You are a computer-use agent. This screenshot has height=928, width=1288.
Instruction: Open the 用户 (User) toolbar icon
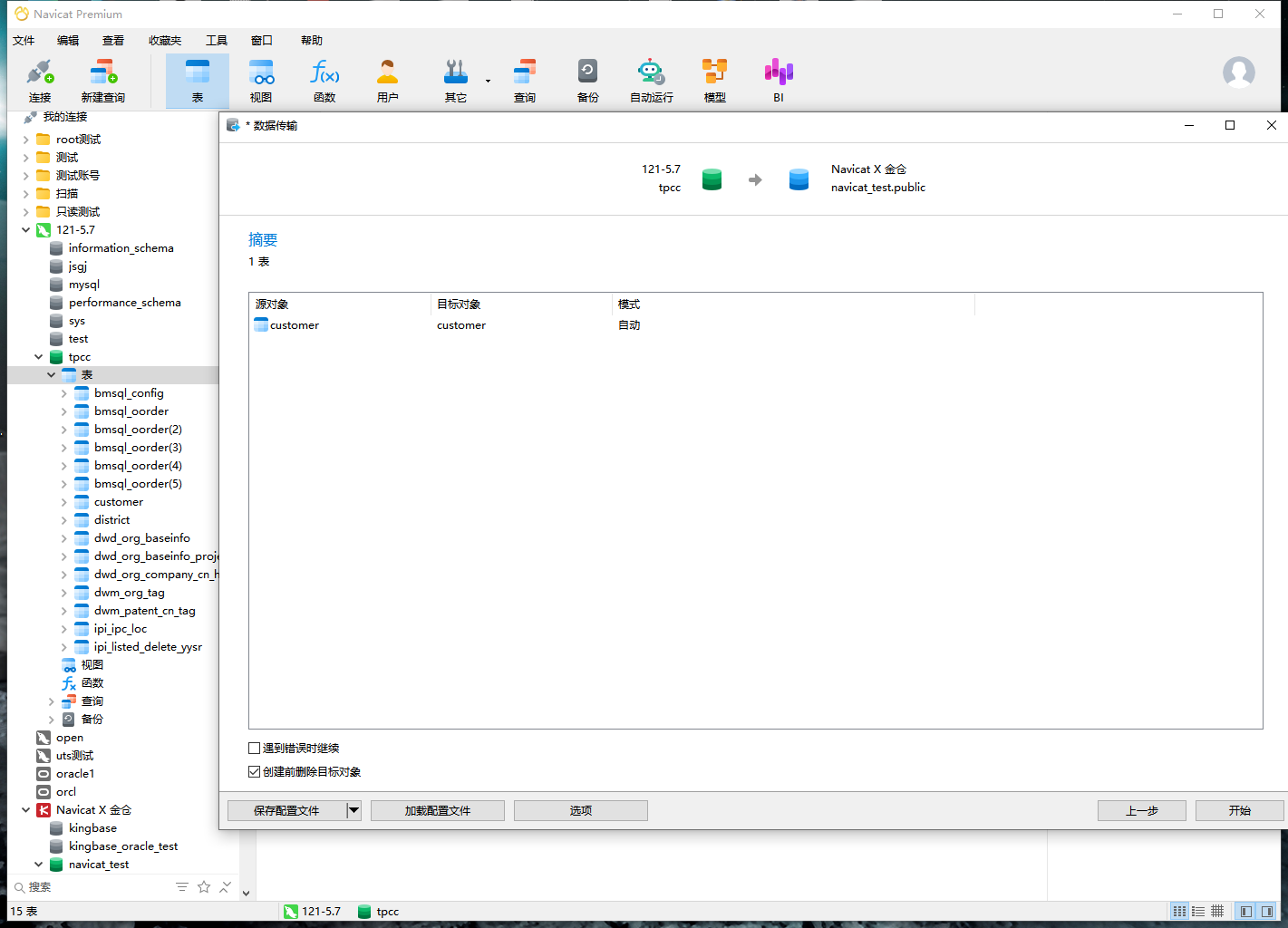point(388,81)
